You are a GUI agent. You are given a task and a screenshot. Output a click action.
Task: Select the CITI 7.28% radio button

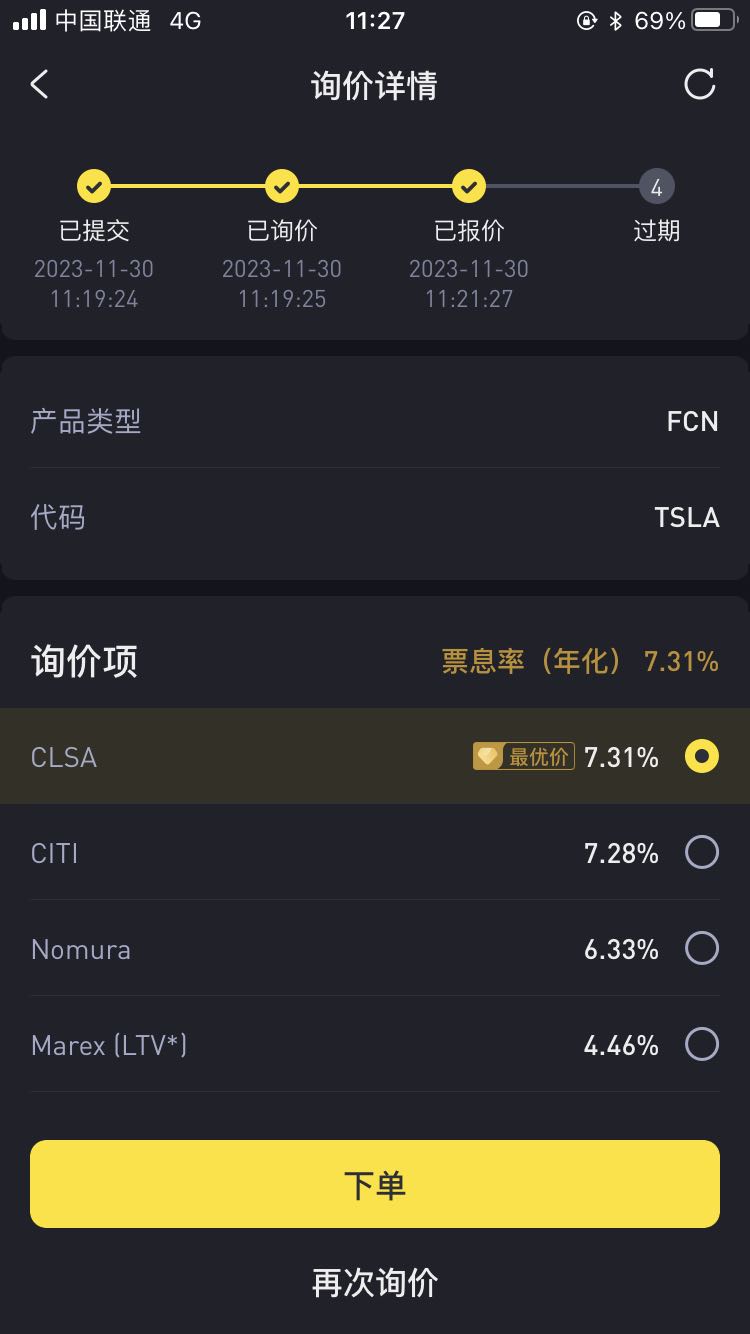701,853
